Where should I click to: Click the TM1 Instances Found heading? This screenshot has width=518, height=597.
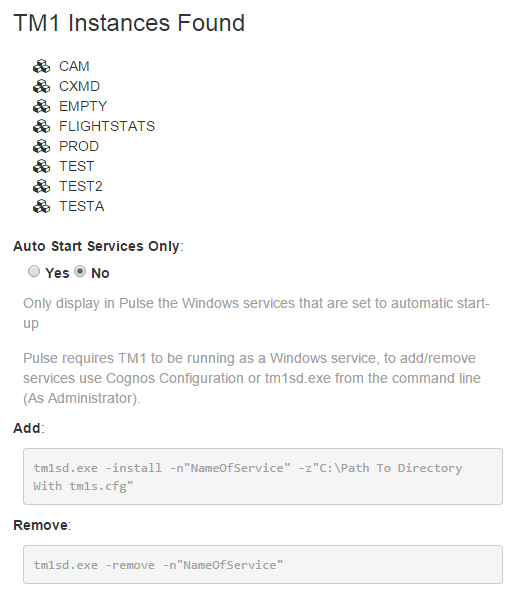(129, 23)
